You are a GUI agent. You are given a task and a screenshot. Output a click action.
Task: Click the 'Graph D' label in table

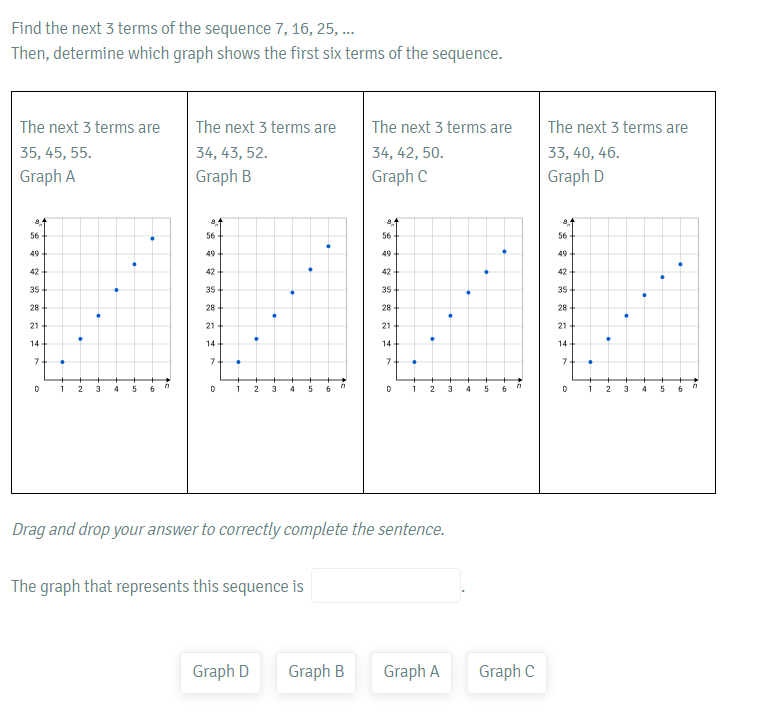[576, 177]
